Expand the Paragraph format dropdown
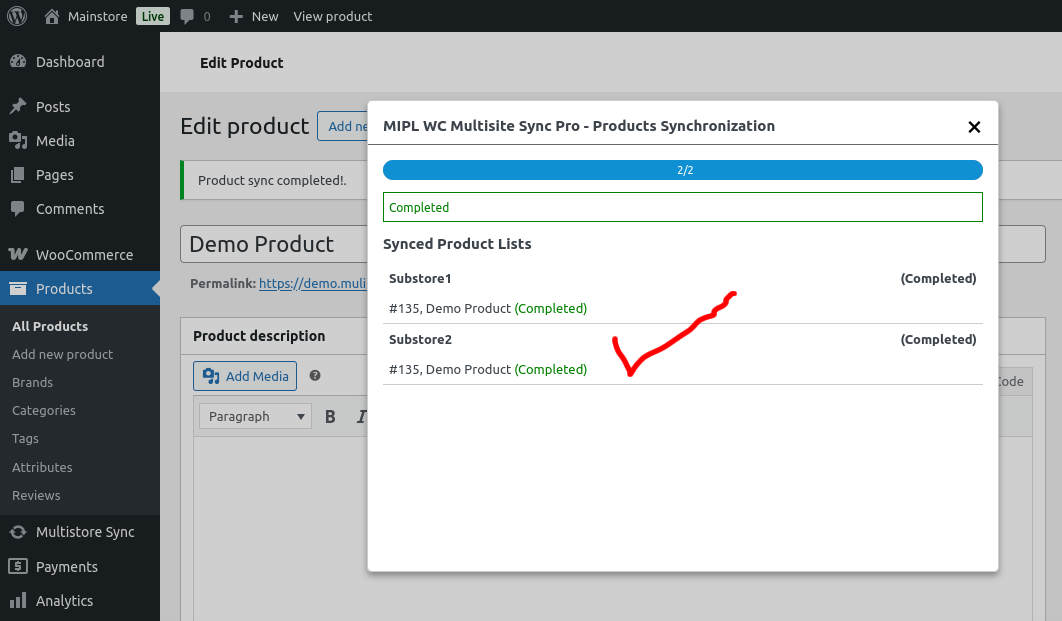1062x621 pixels. point(255,416)
